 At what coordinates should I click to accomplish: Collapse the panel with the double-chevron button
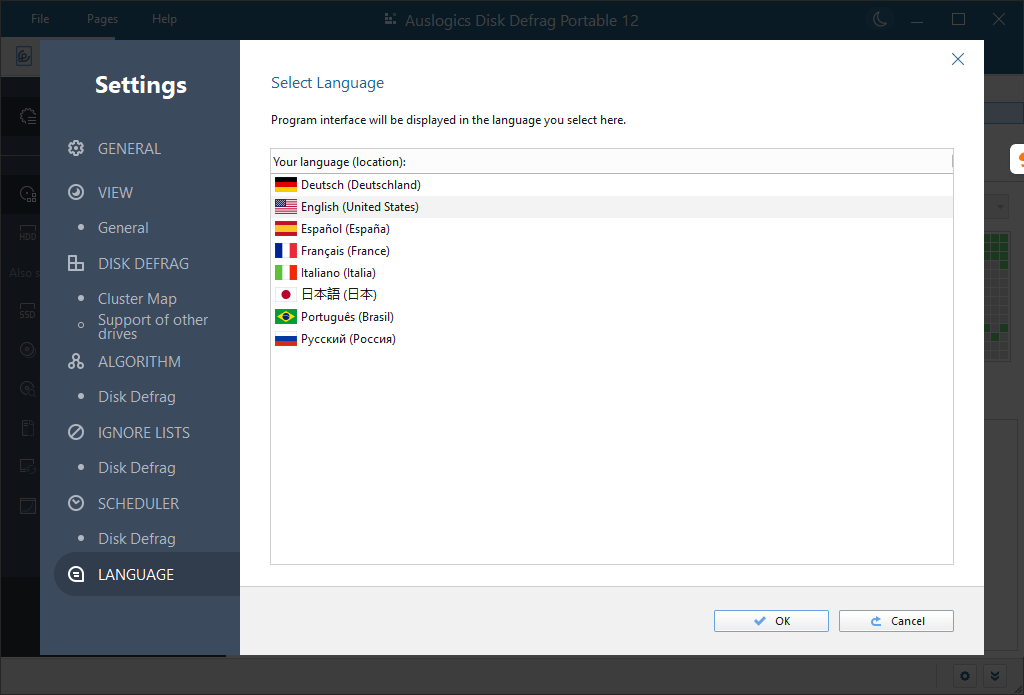995,676
